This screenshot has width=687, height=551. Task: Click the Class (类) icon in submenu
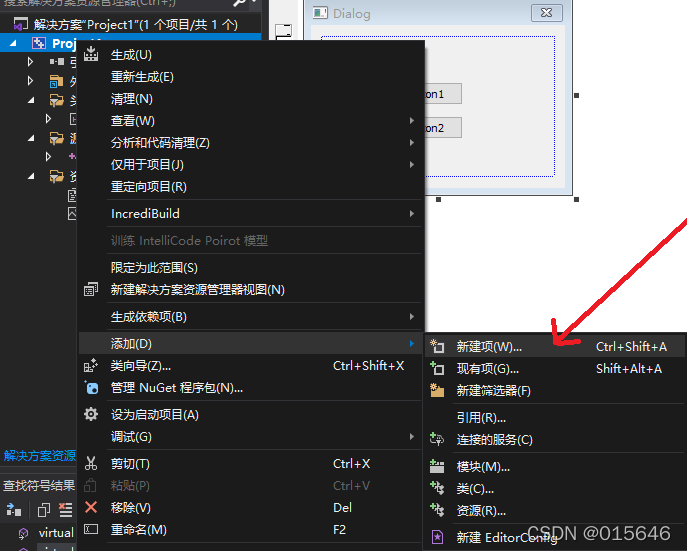(x=437, y=488)
